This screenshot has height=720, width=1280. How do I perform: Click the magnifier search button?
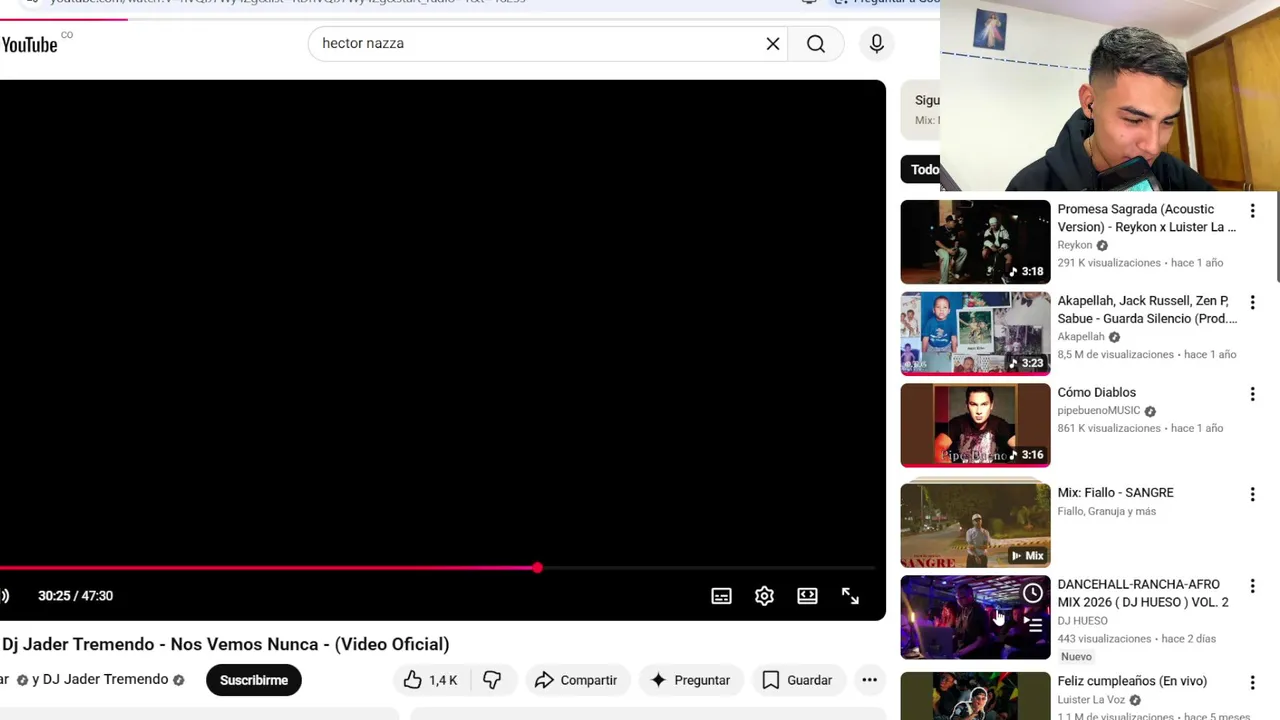816,44
